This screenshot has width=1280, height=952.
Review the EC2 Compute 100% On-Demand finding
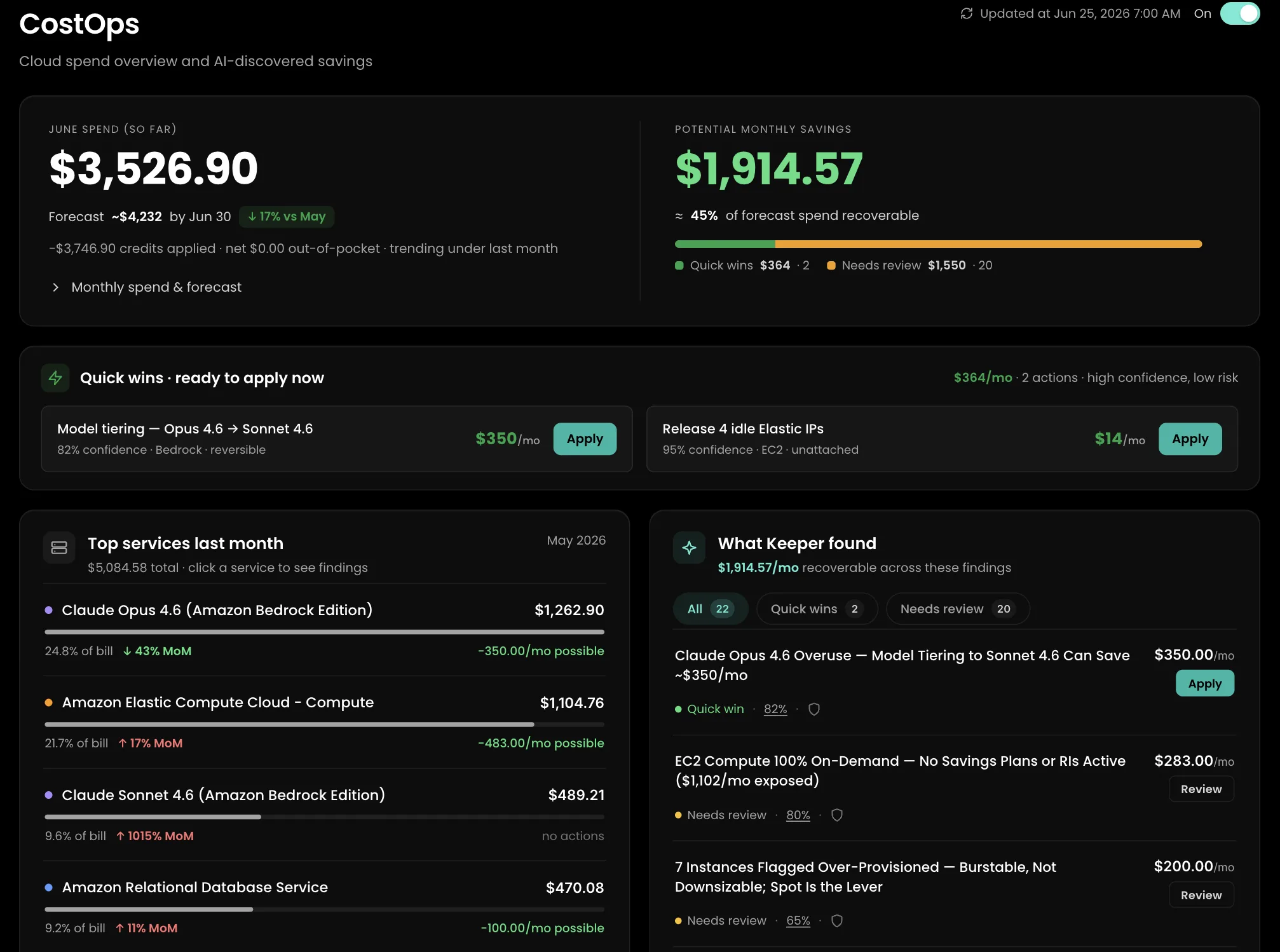click(x=1201, y=789)
